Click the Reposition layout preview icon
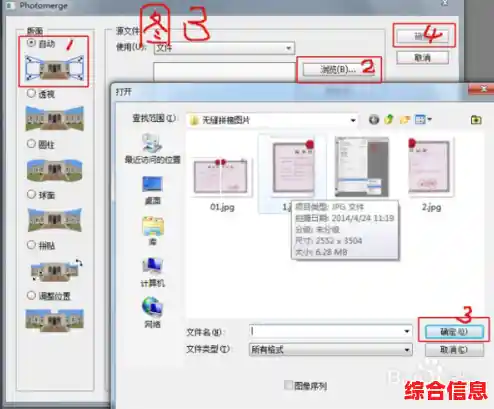The image size is (494, 409). (x=55, y=320)
